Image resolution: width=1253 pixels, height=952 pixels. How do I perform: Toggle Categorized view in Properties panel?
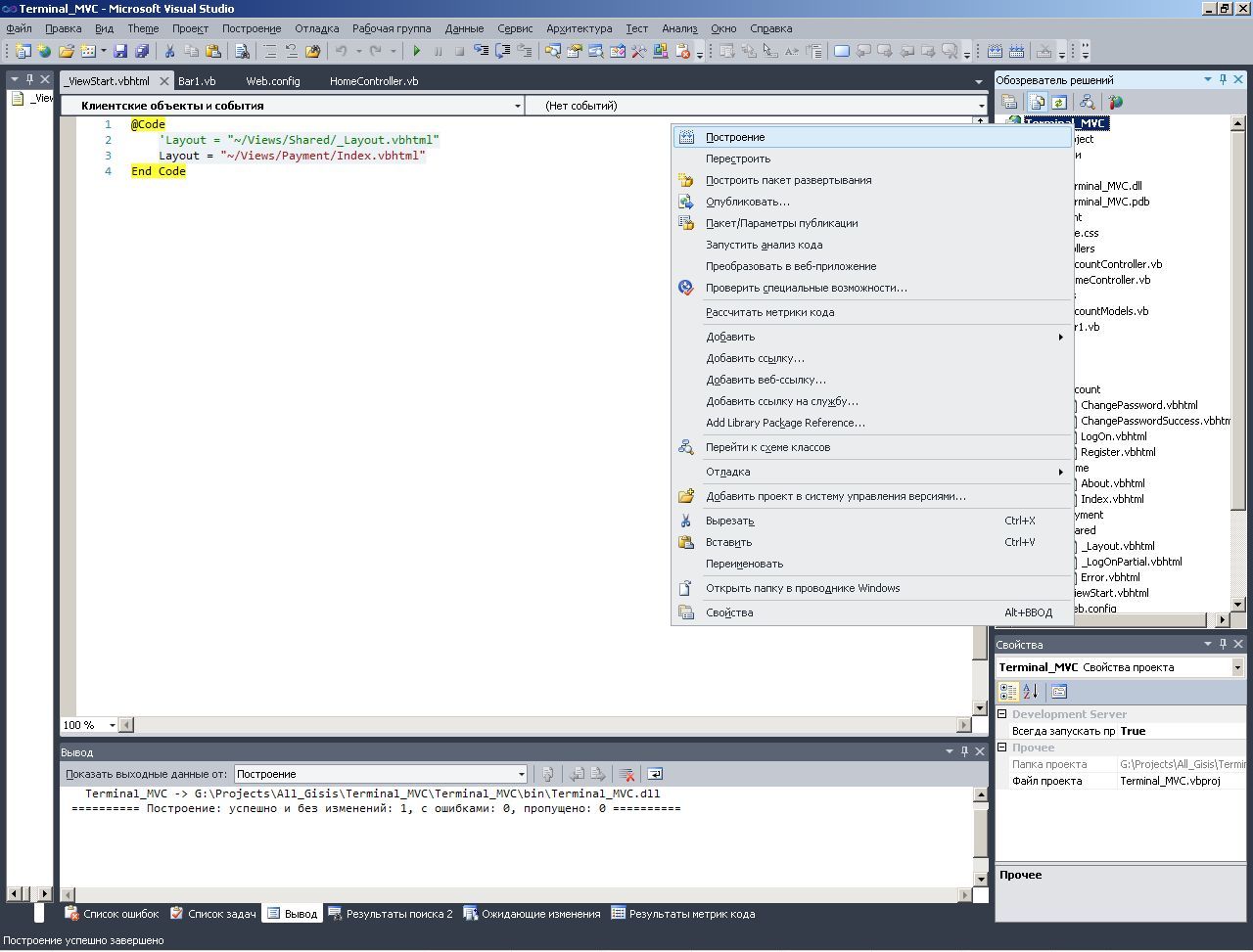(1008, 692)
